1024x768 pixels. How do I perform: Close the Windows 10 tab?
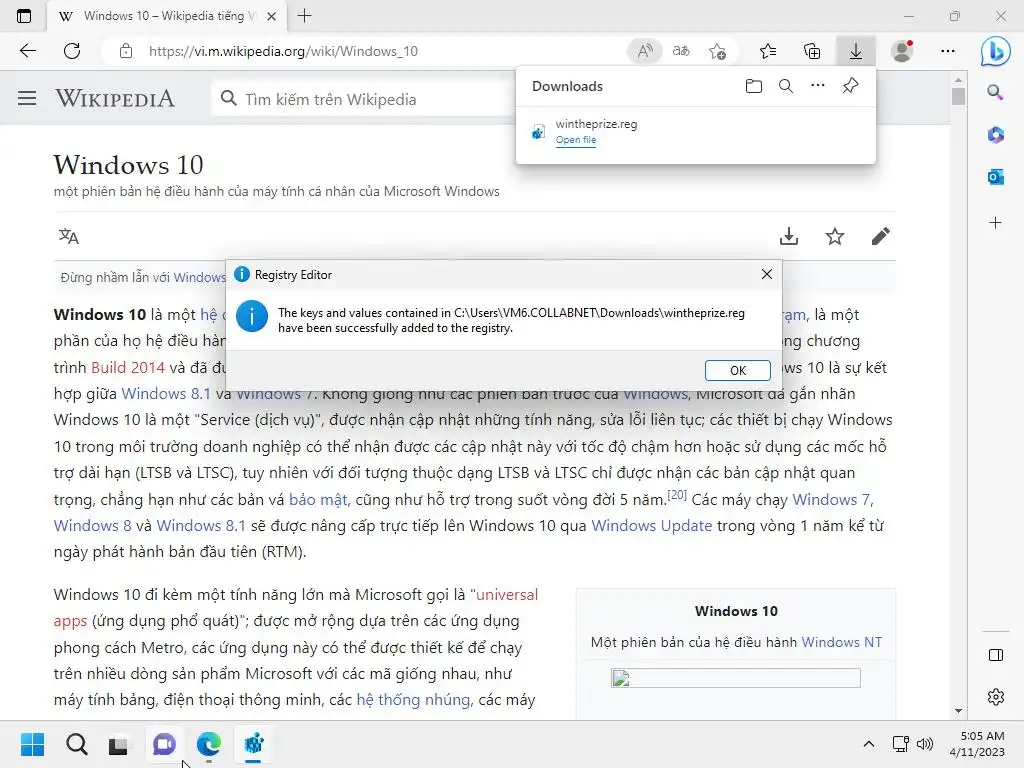(x=272, y=16)
